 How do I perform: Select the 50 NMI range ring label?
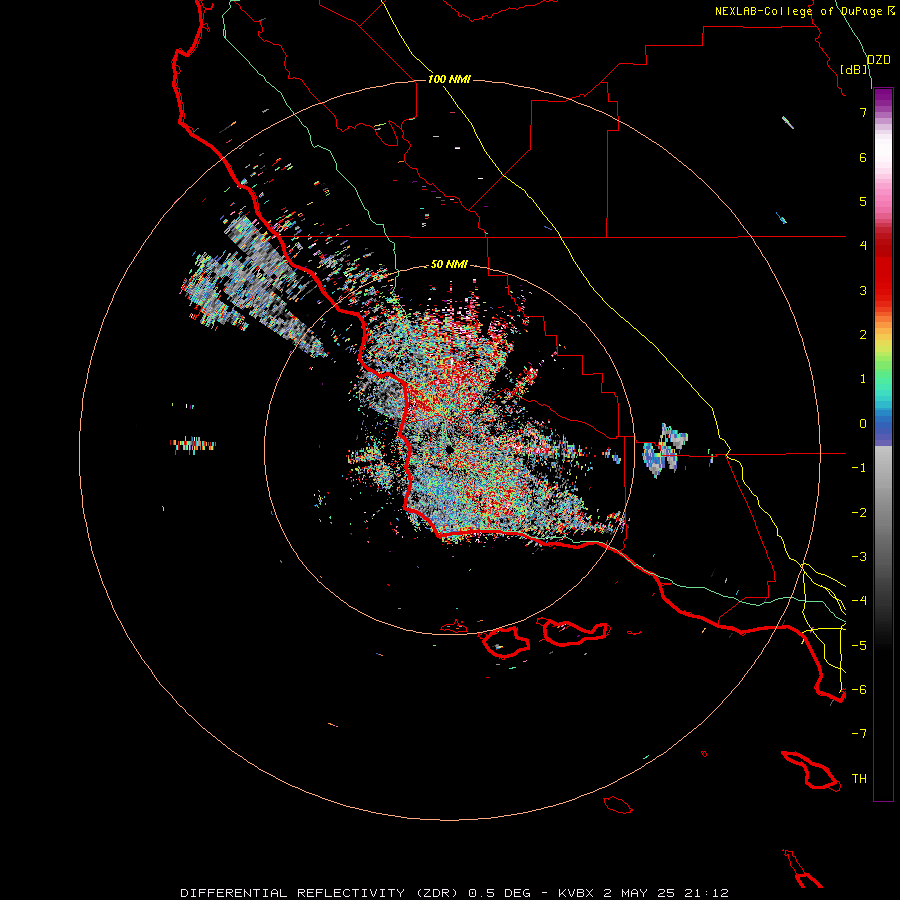449,264
